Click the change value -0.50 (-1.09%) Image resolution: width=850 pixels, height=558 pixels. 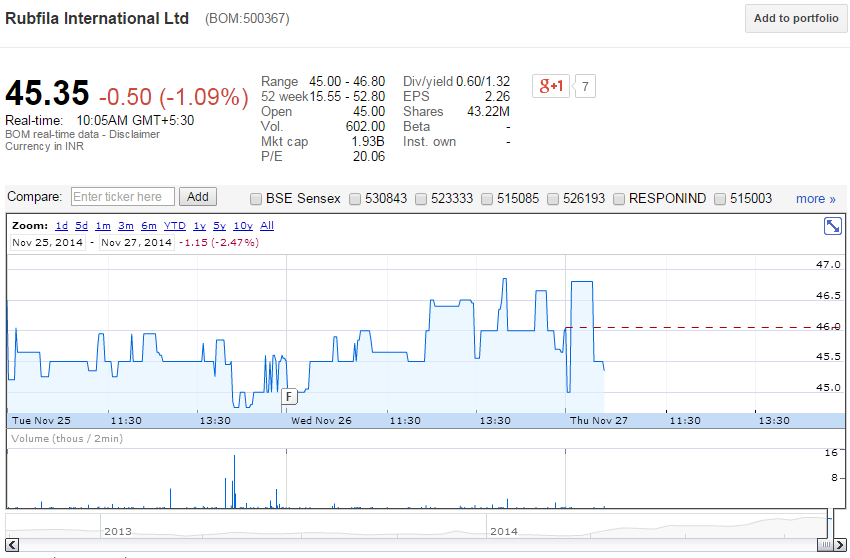(173, 97)
